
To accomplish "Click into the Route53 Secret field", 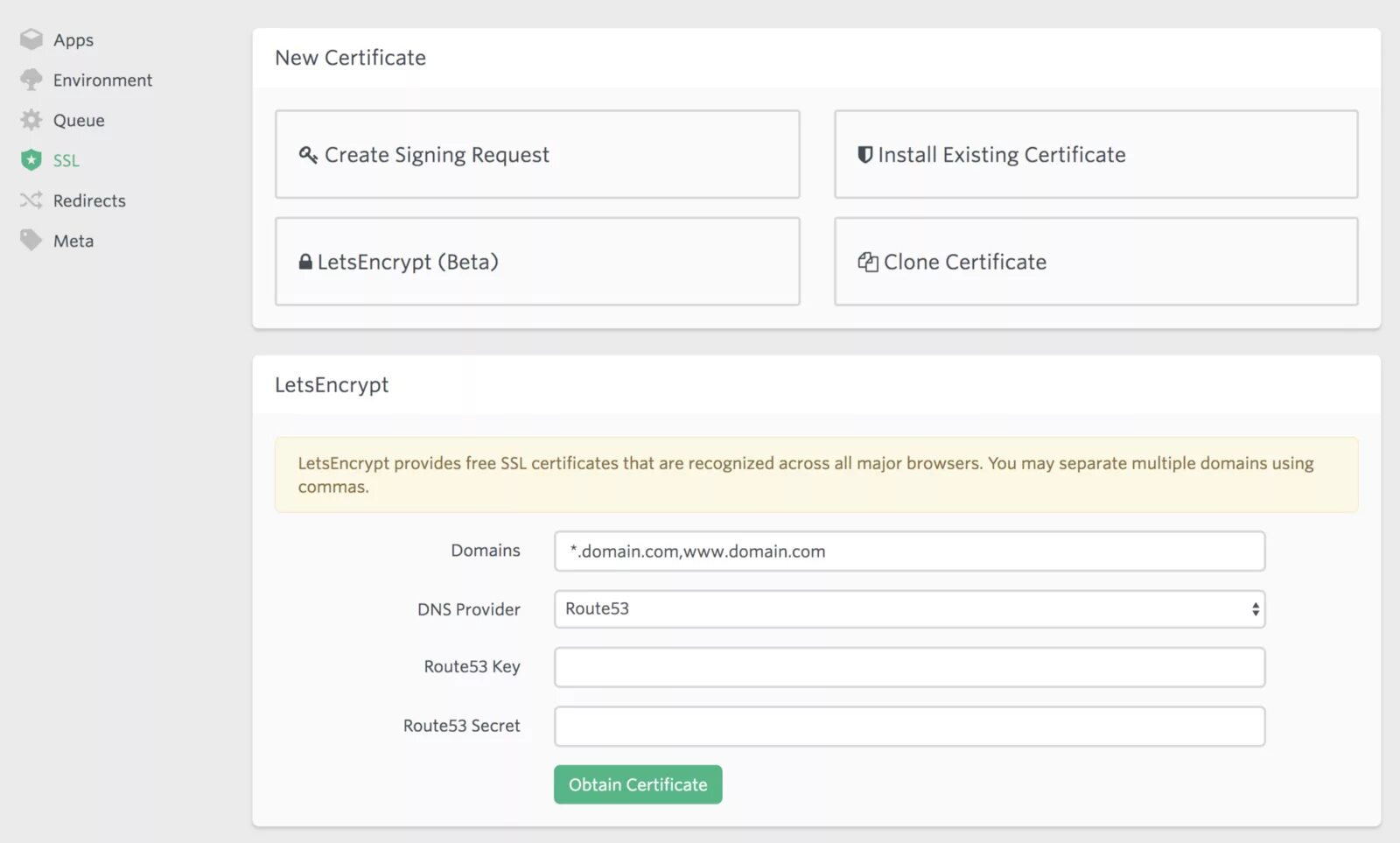I will 909,727.
